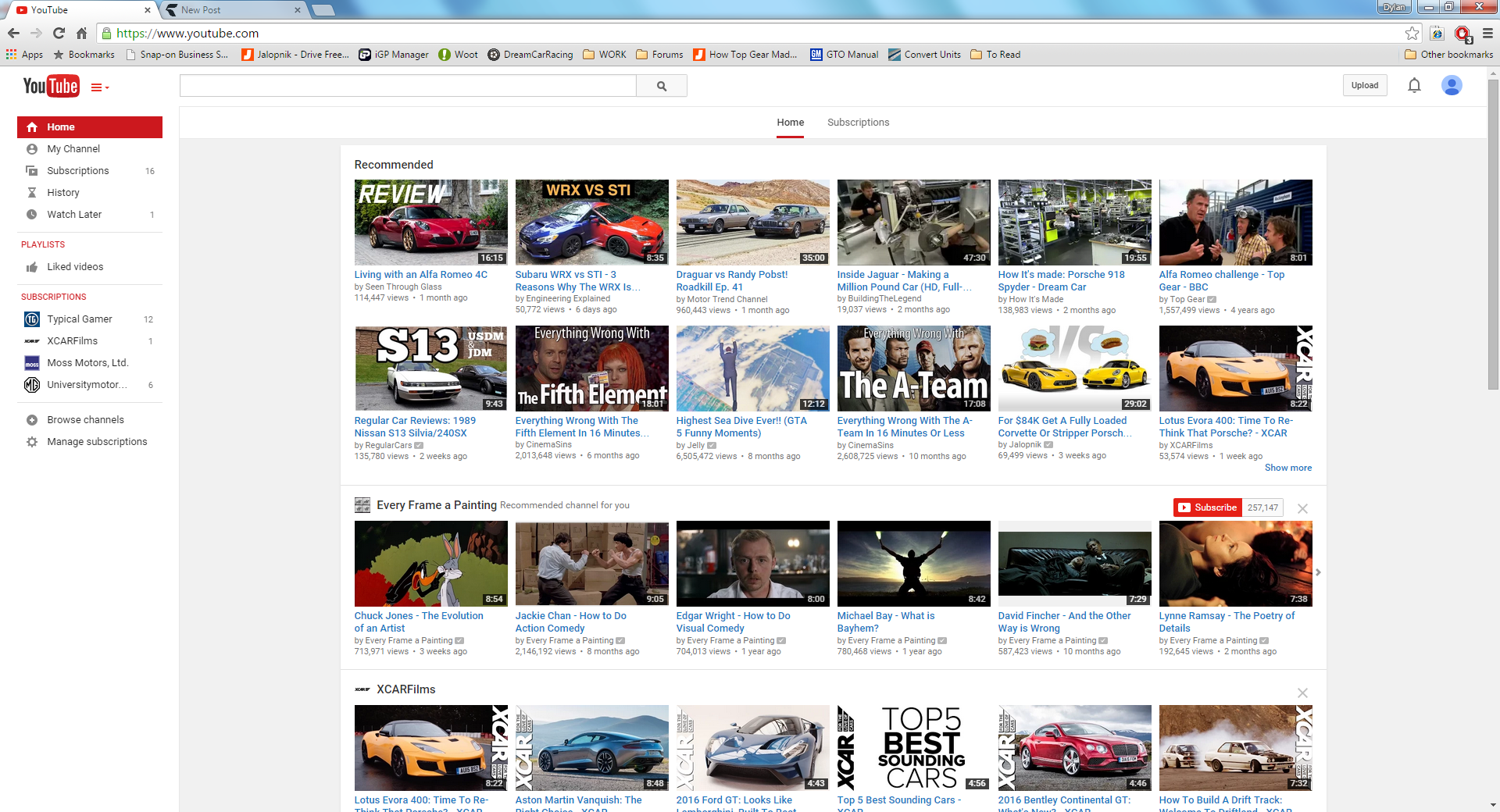1500x812 pixels.
Task: Open the Lotus Evora 400 recommended thumbnail
Action: (x=1235, y=369)
